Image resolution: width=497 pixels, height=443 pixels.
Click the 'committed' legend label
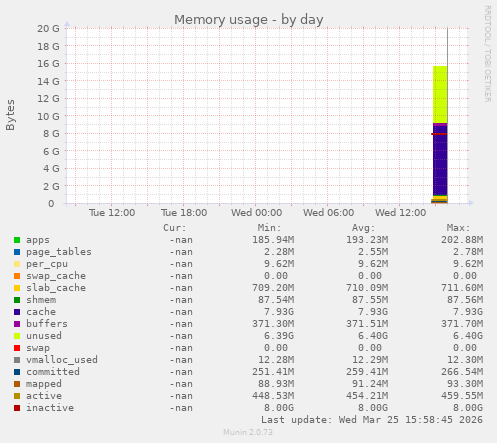pyautogui.click(x=53, y=372)
